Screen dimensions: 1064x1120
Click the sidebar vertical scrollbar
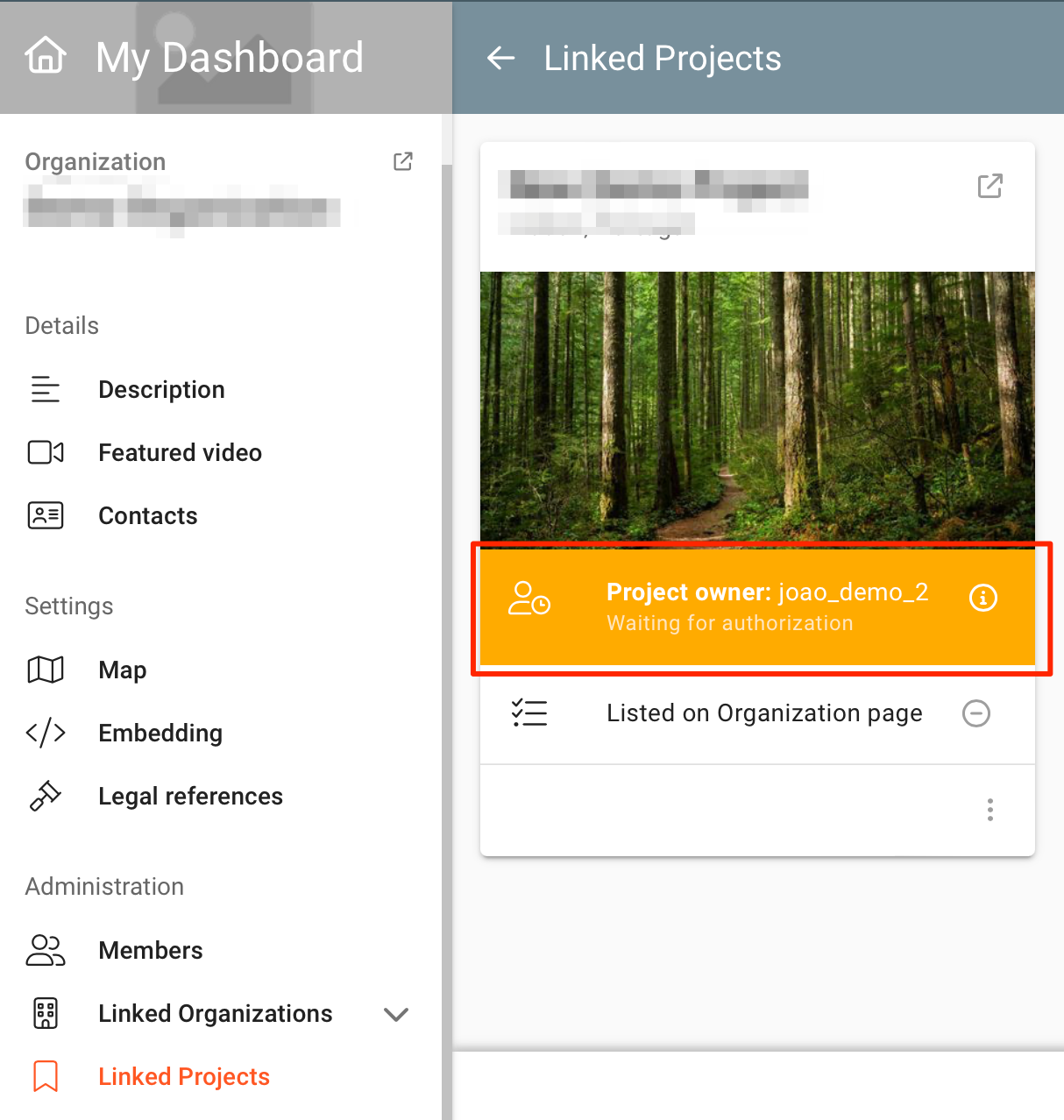(x=446, y=613)
